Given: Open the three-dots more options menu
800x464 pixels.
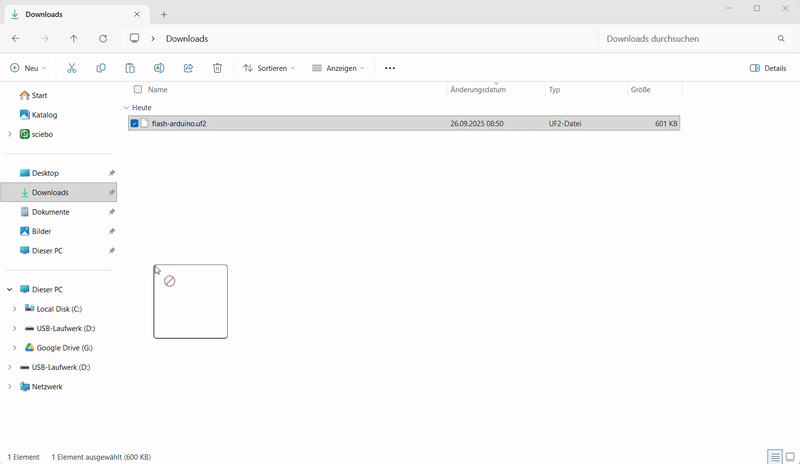Looking at the screenshot, I should 390,68.
